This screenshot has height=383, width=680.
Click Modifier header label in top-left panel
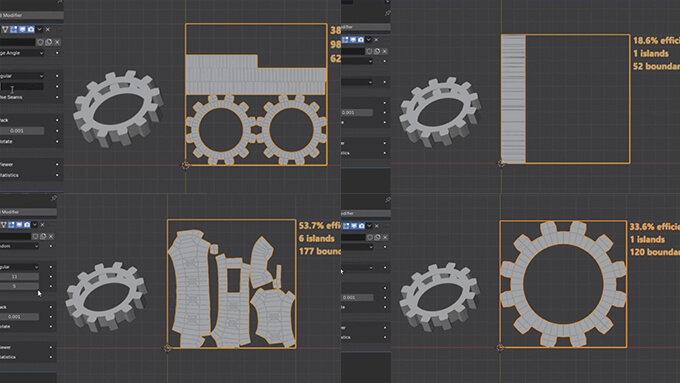click(13, 15)
